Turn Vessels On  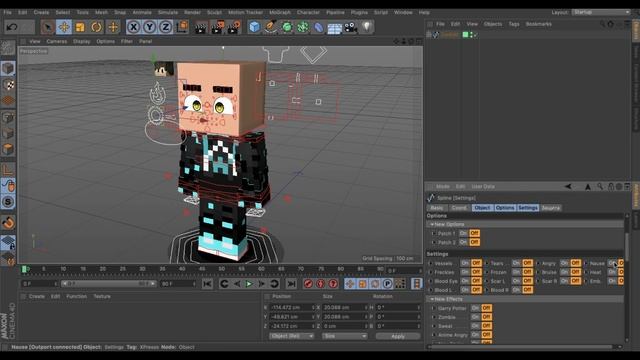[465, 263]
